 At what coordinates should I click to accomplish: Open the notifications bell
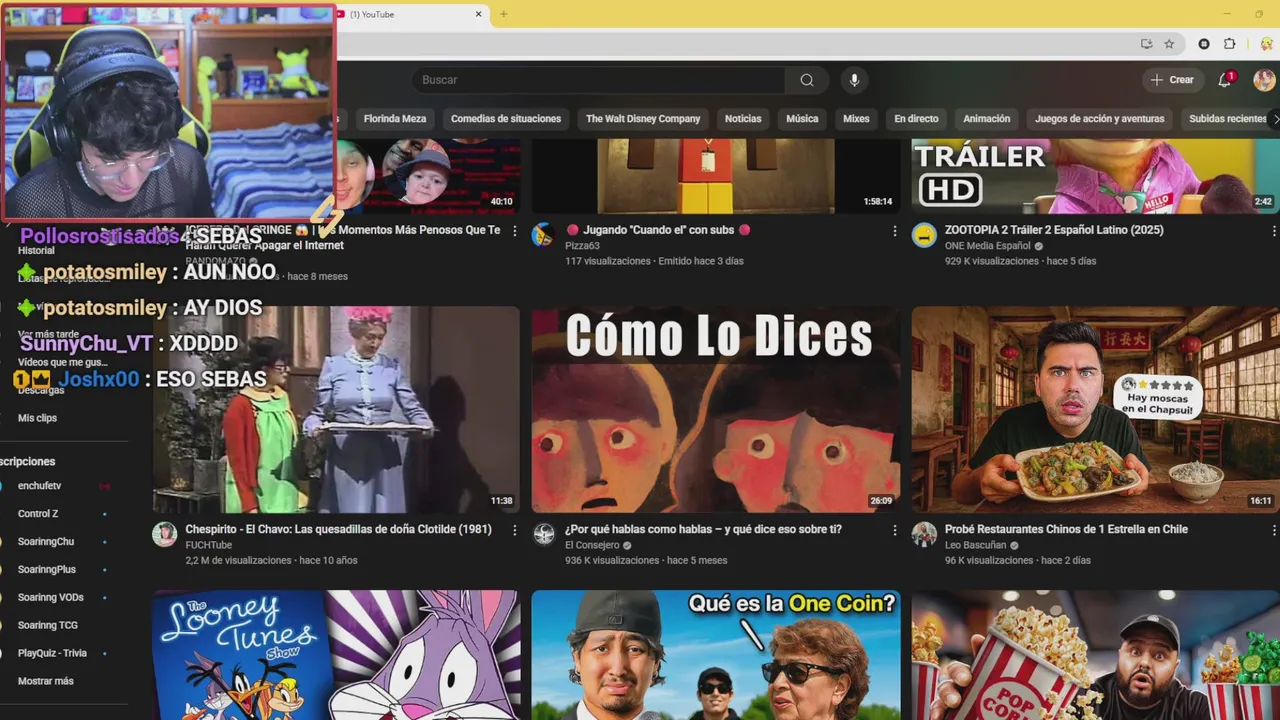pyautogui.click(x=1225, y=80)
